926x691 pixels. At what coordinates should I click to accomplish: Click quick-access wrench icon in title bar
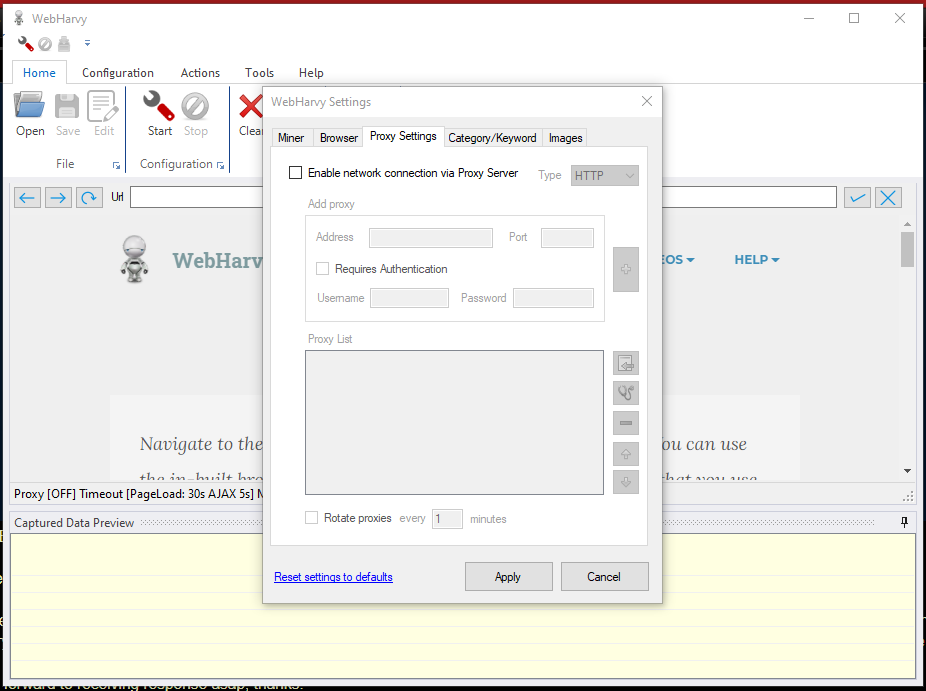tap(25, 43)
